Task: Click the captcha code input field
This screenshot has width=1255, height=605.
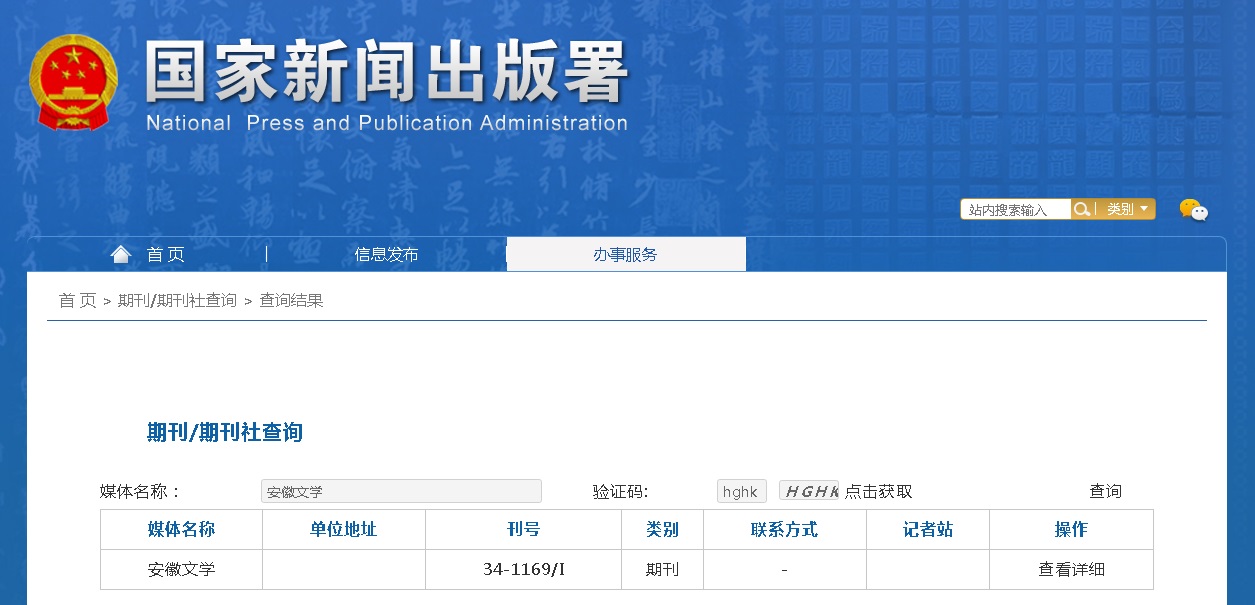Action: pos(740,491)
